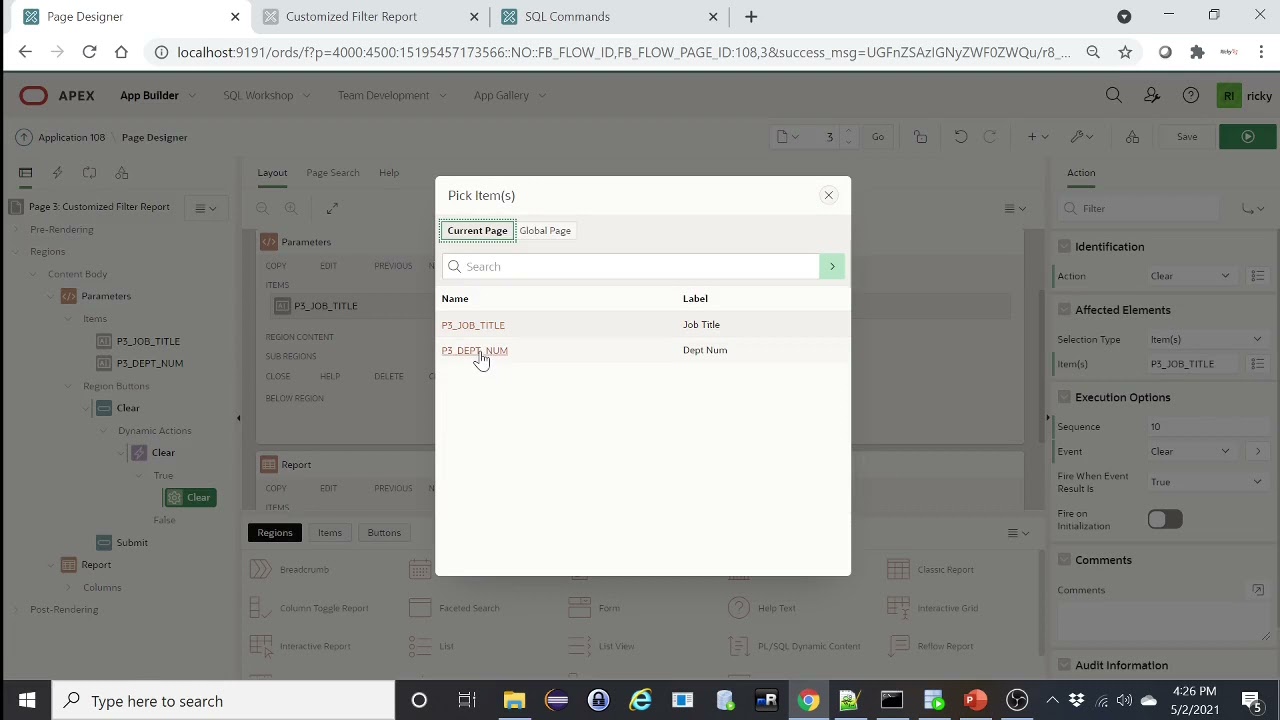Image resolution: width=1280 pixels, height=720 pixels.
Task: Collapse the Parameters region node
Action: pyautogui.click(x=50, y=296)
